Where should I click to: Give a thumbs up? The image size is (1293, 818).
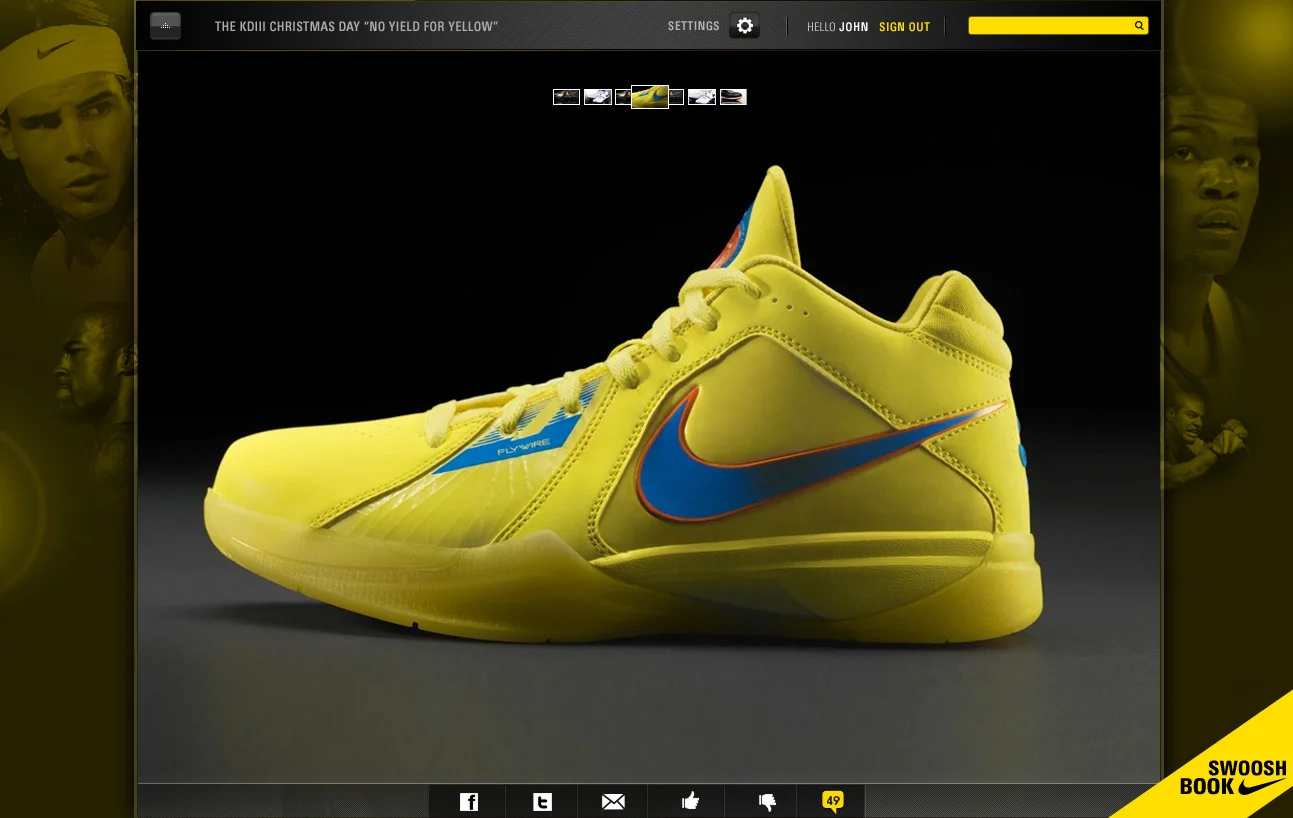click(690, 801)
